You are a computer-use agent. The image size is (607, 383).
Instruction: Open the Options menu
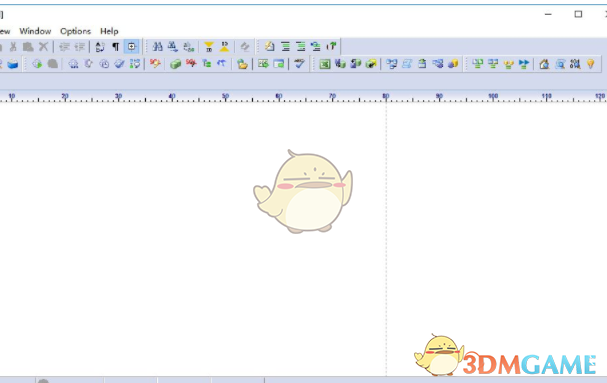(x=75, y=31)
